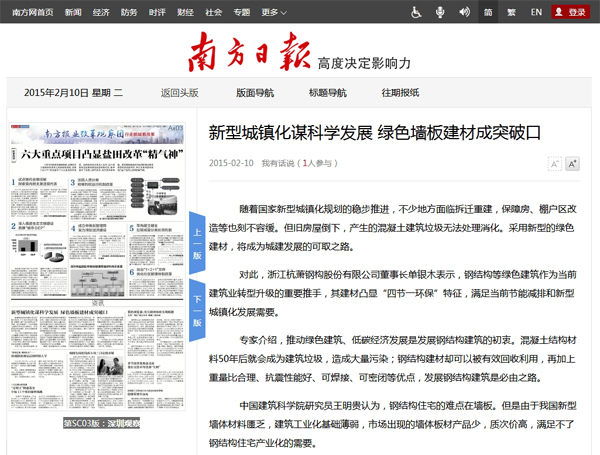Decrease article font size (A-)
The image size is (600, 455).
(554, 163)
